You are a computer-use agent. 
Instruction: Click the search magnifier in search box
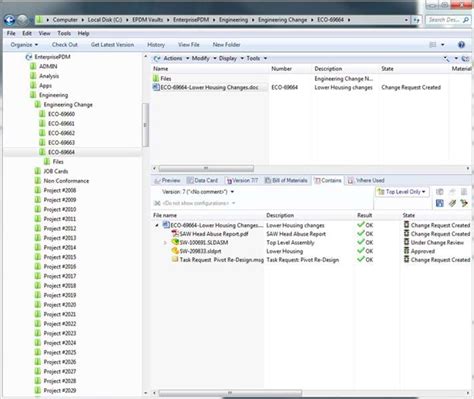point(466,20)
